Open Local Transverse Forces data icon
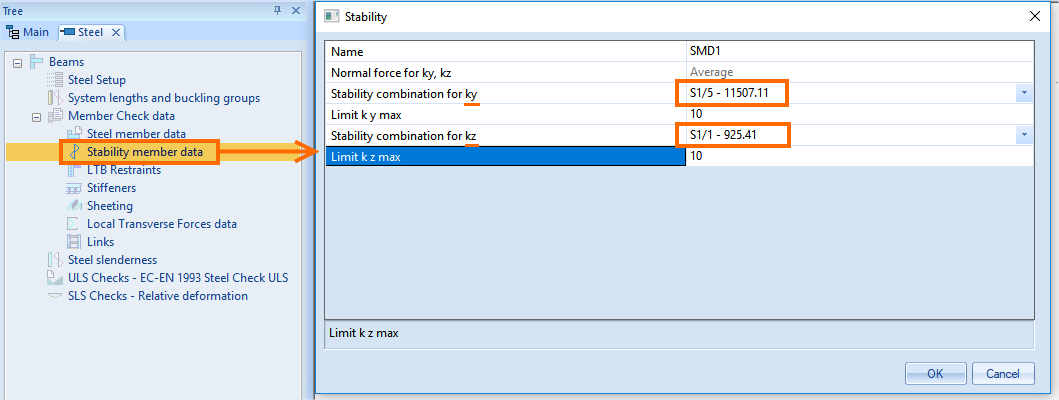Viewport: 1059px width, 400px height. 74,224
